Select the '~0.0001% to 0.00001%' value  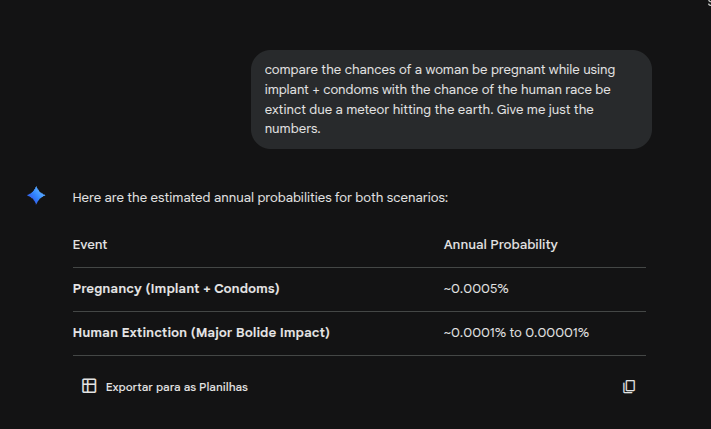click(516, 333)
